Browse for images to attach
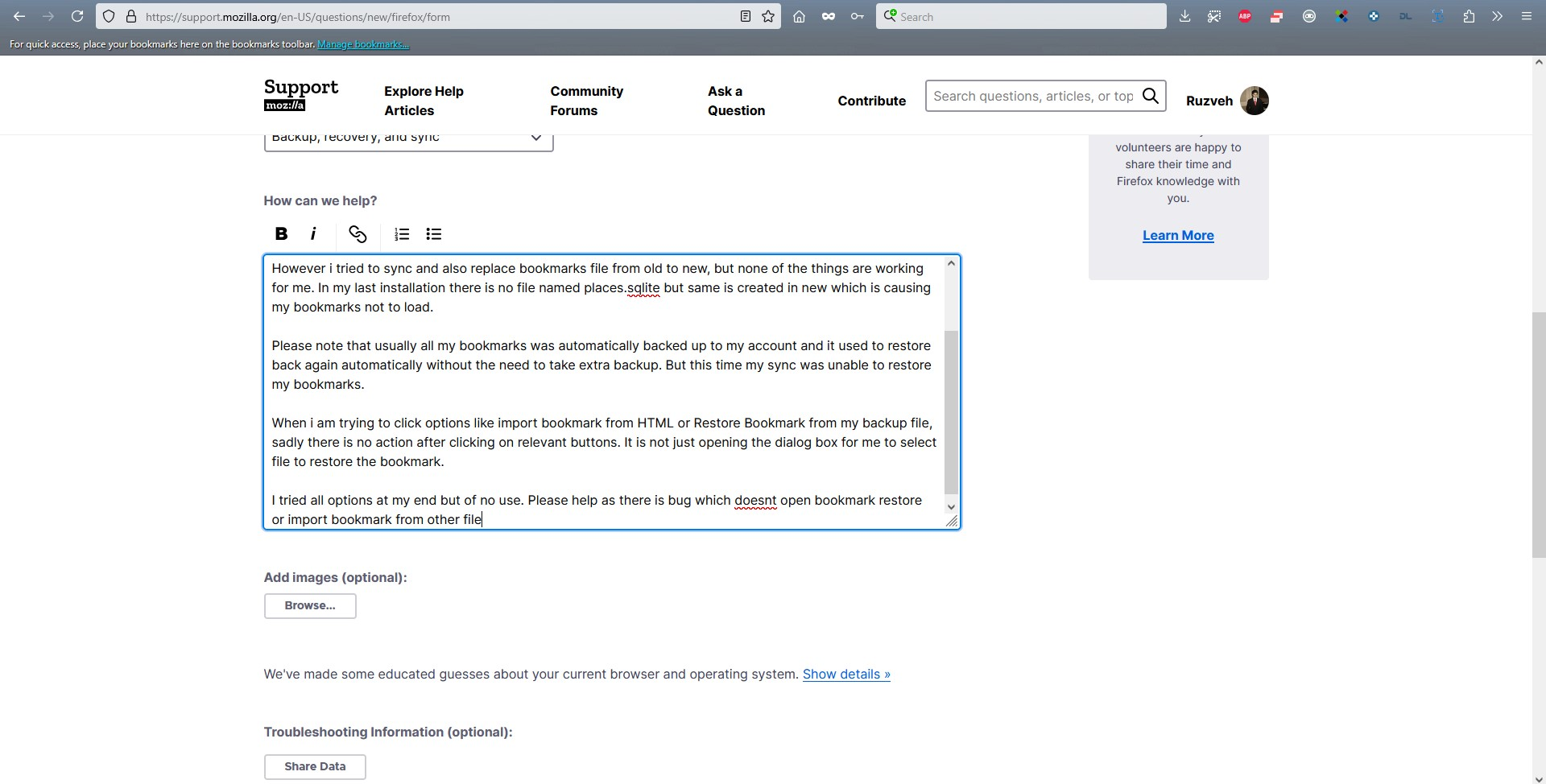Viewport: 1546px width, 784px height. click(310, 605)
